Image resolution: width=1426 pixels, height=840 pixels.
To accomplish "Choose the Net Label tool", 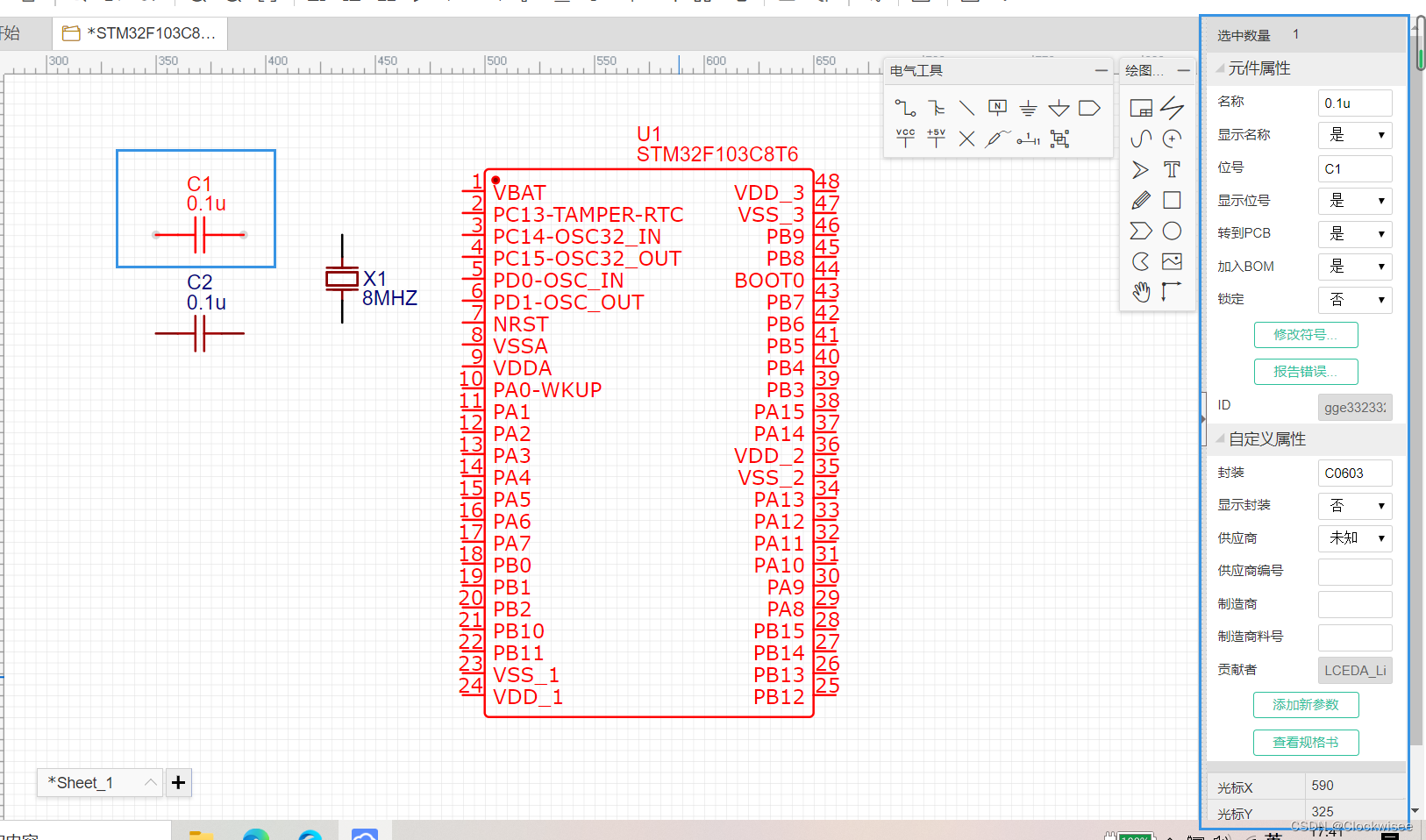I will (997, 108).
